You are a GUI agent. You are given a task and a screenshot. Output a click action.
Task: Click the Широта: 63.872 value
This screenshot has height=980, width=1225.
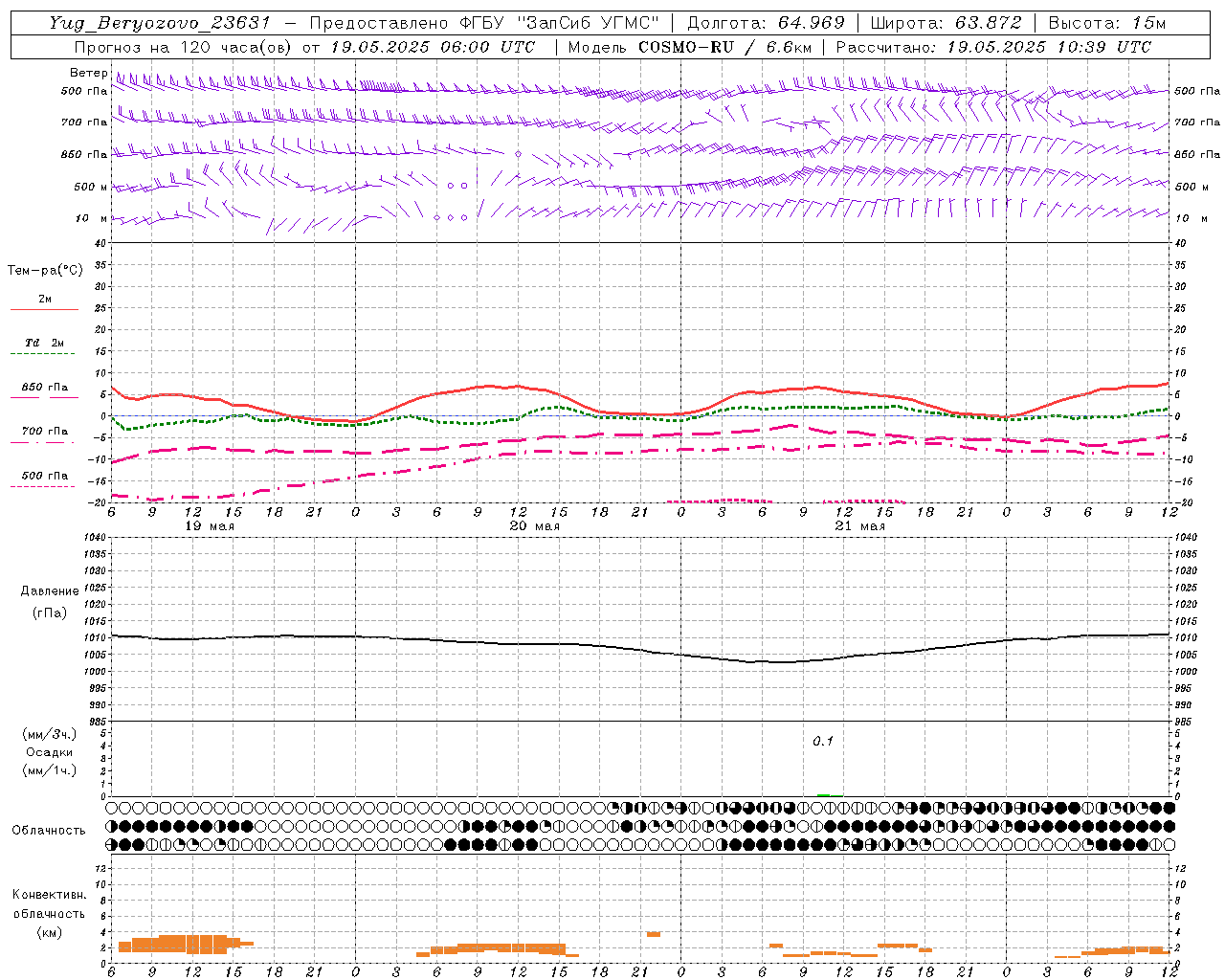pos(946,23)
